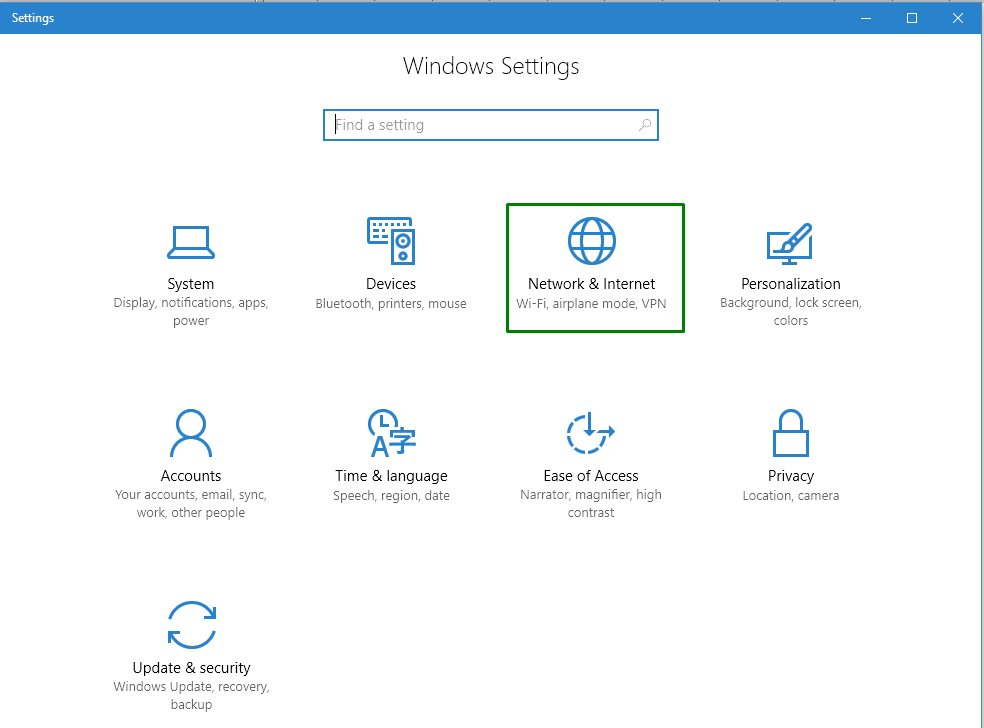Choose the Time & language title
Screen dimensions: 984x728
(x=391, y=476)
